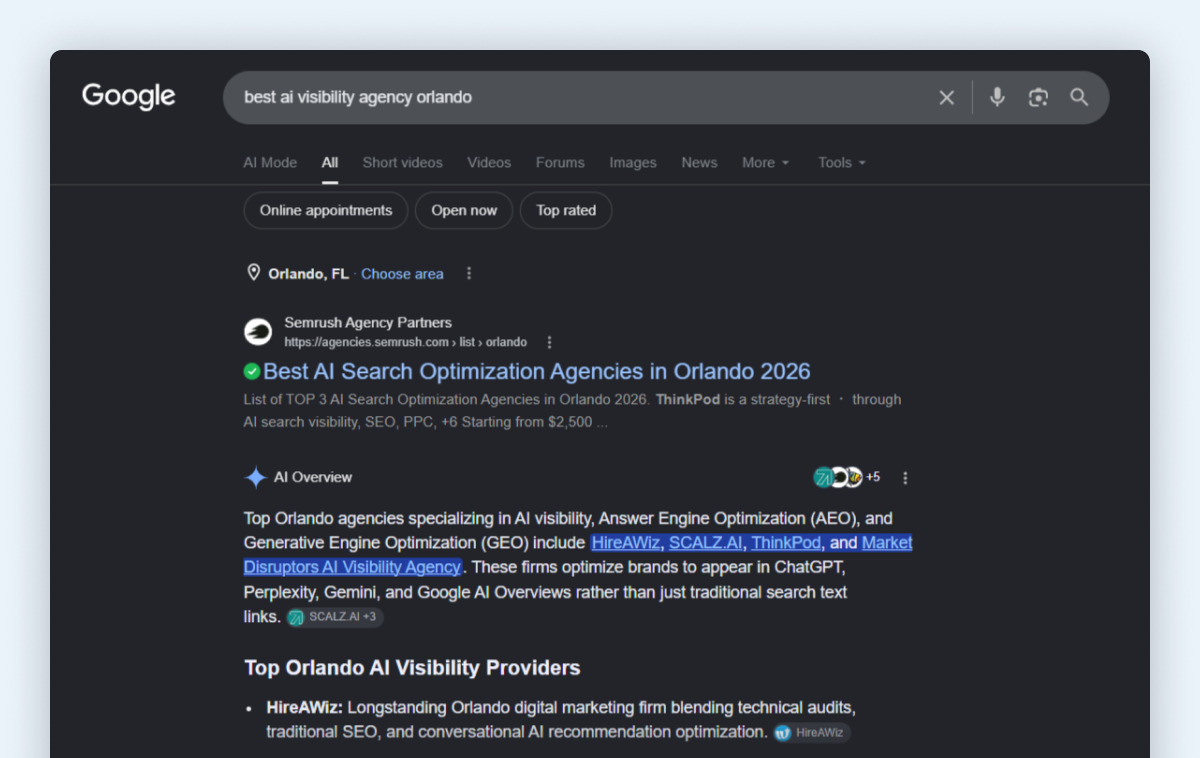Apply Top rated filter chip
The width and height of the screenshot is (1200, 758).
[x=566, y=210]
